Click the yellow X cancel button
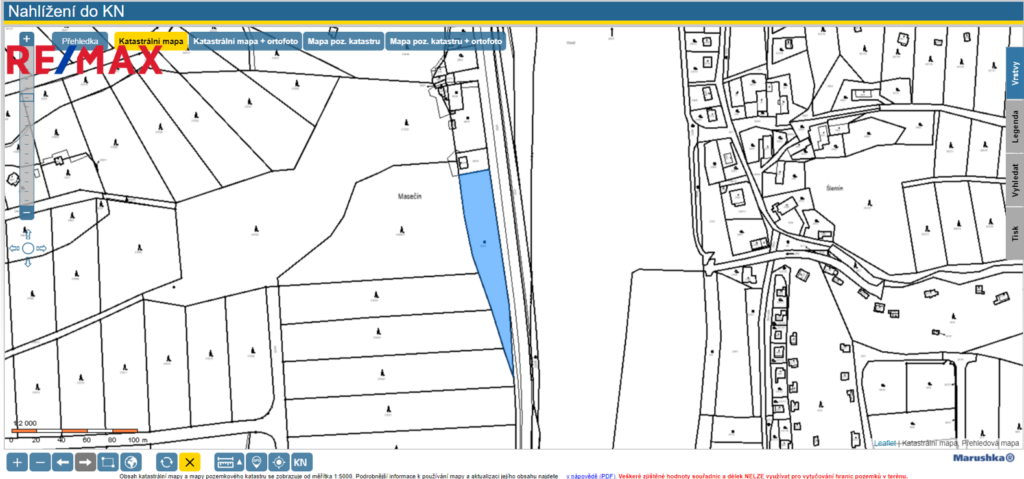The image size is (1024, 479). click(189, 463)
